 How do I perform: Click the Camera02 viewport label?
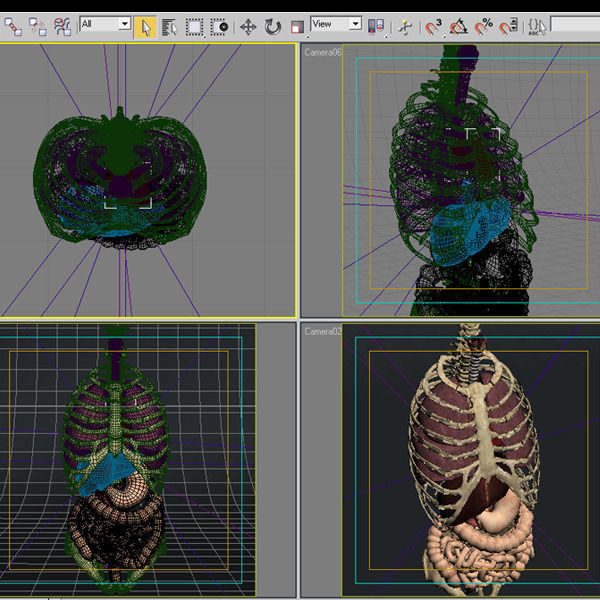(x=323, y=331)
